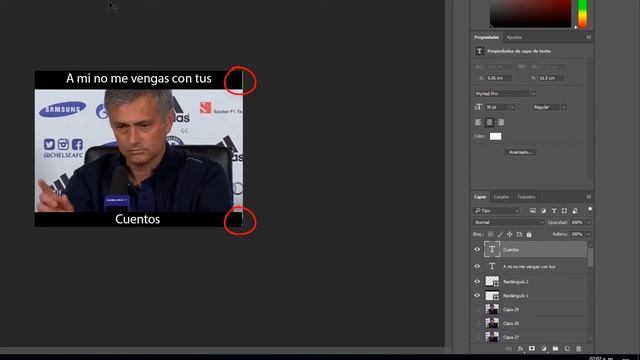
Task: Toggle the layer filtering on/off switch
Action: pyautogui.click(x=590, y=209)
